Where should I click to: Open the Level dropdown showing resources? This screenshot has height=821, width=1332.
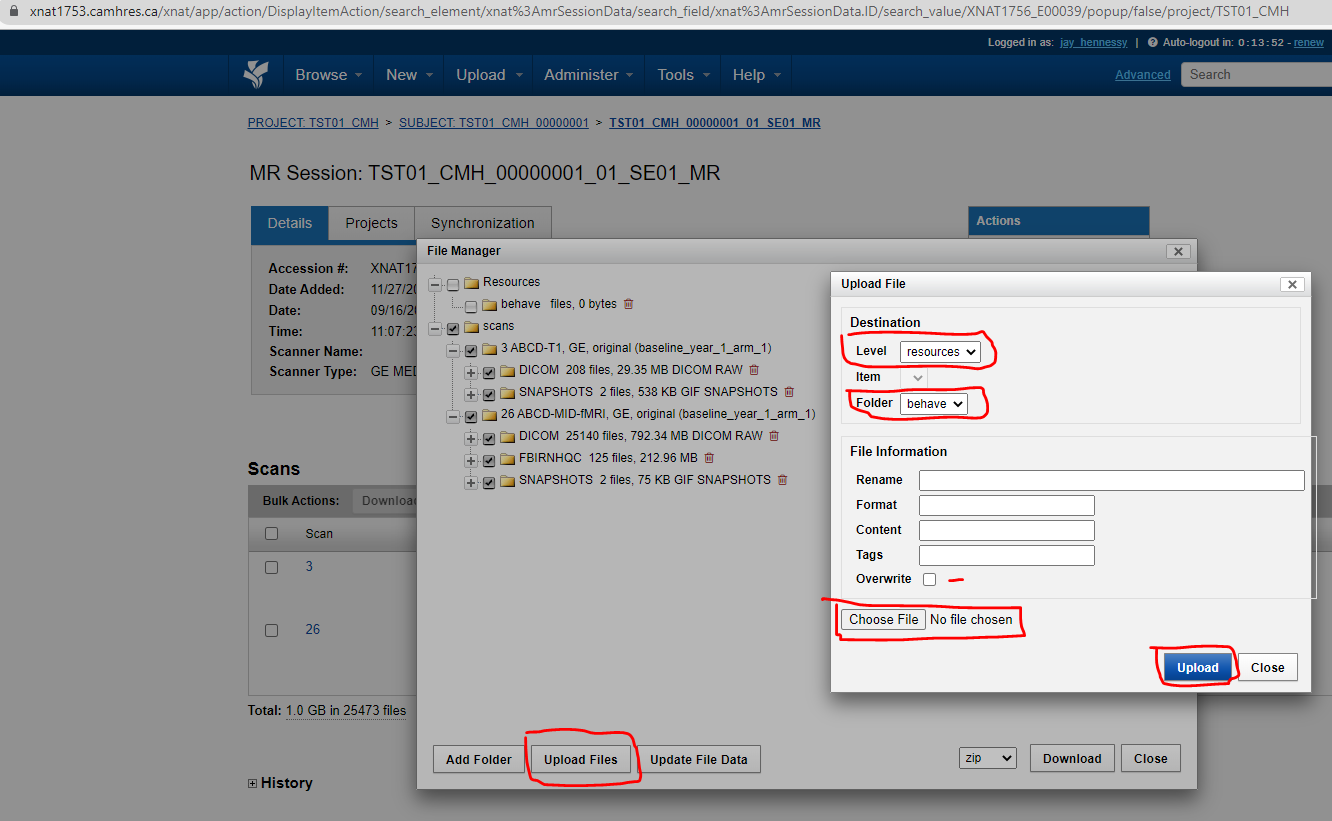940,352
